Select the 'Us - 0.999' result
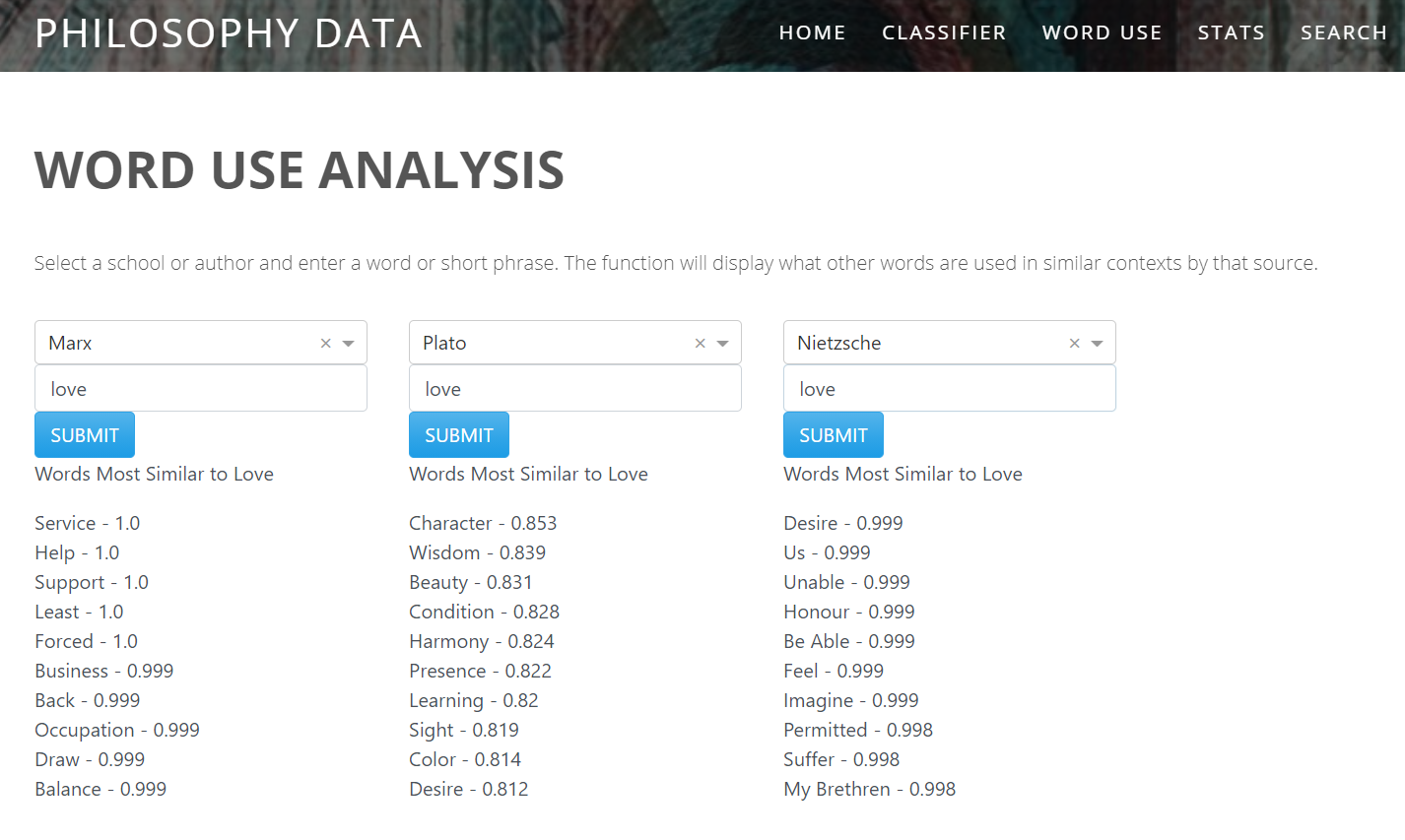1405x840 pixels. 828,552
